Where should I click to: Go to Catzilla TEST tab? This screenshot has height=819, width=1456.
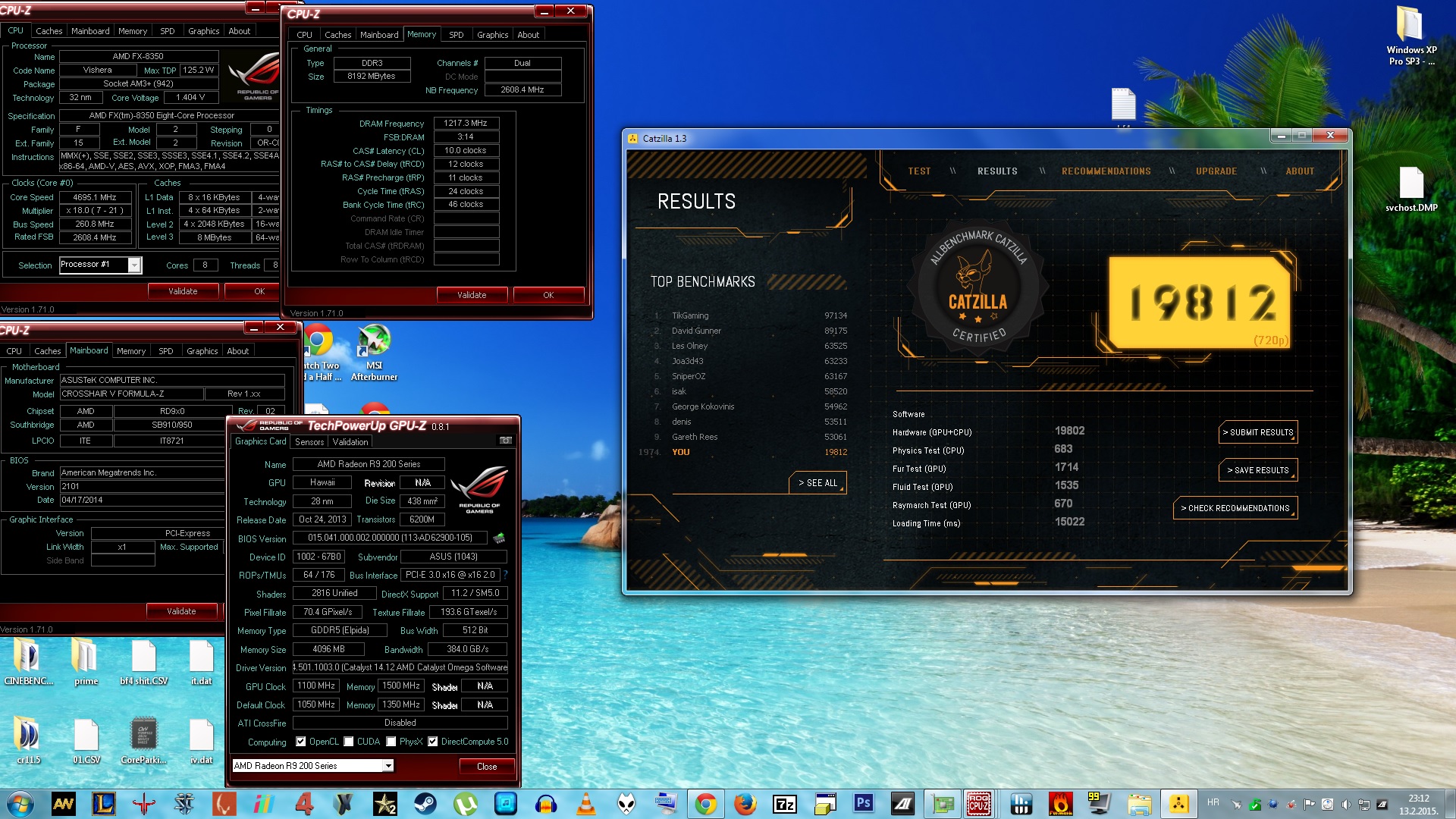click(x=919, y=171)
